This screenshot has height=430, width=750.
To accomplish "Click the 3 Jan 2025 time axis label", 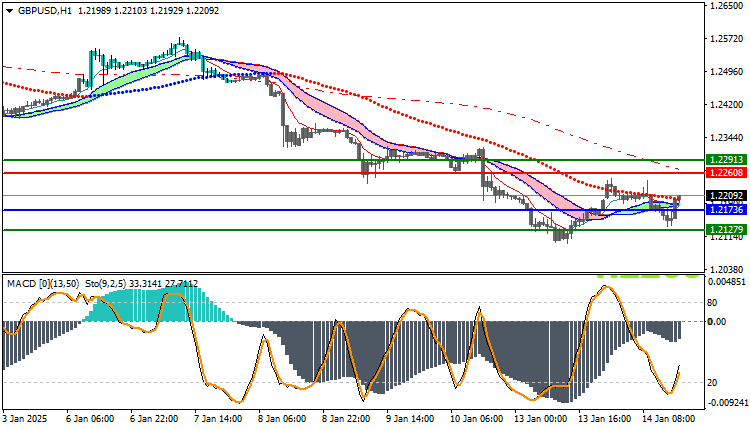I will 25,419.
